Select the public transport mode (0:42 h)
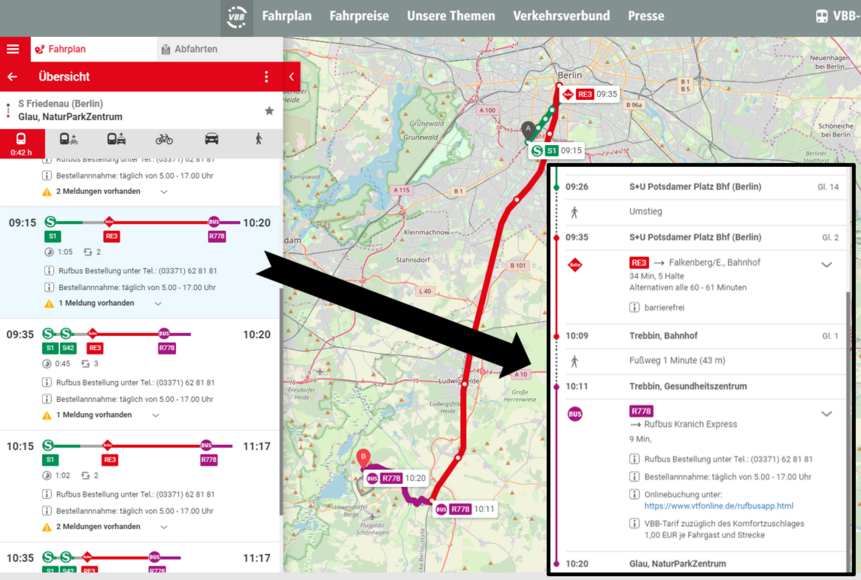861x580 pixels. (21, 144)
